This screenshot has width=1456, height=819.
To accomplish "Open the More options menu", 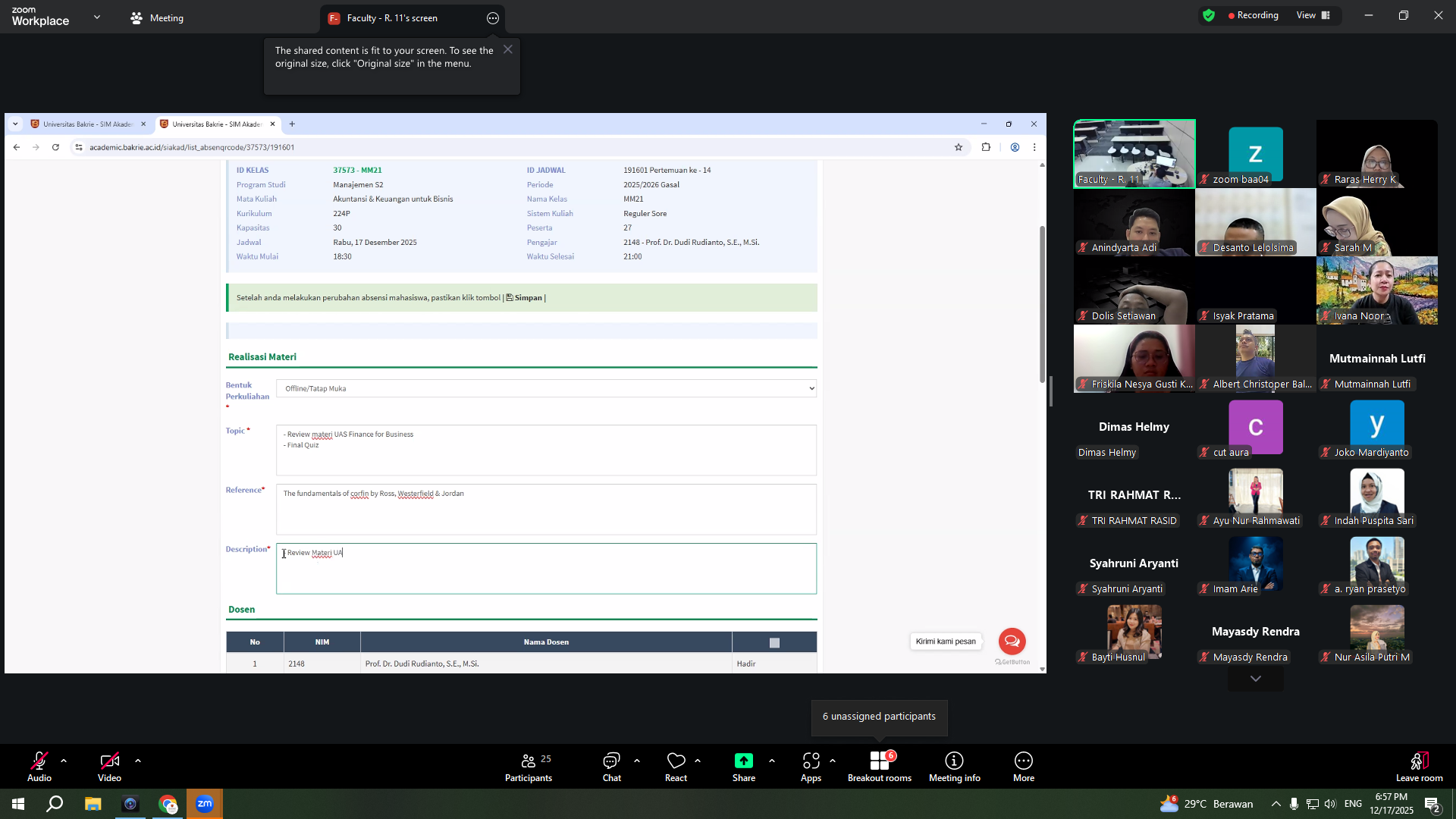I will click(x=1024, y=767).
